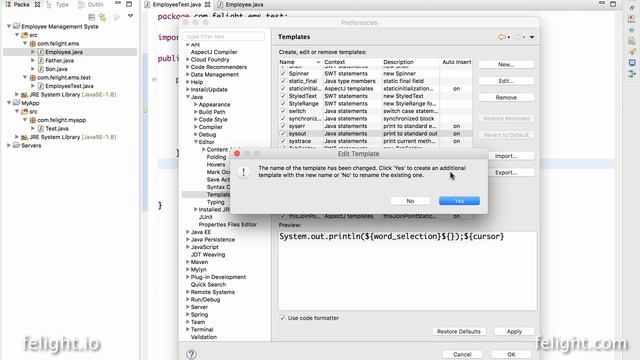Click No in the Edit Template dialog
The width and height of the screenshot is (640, 360).
(410, 201)
